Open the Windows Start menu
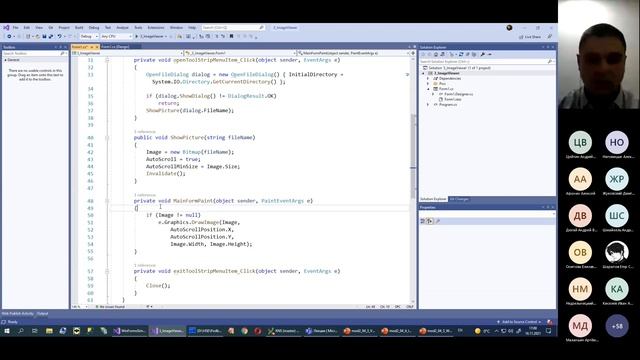640x360 pixels. pyautogui.click(x=7, y=331)
